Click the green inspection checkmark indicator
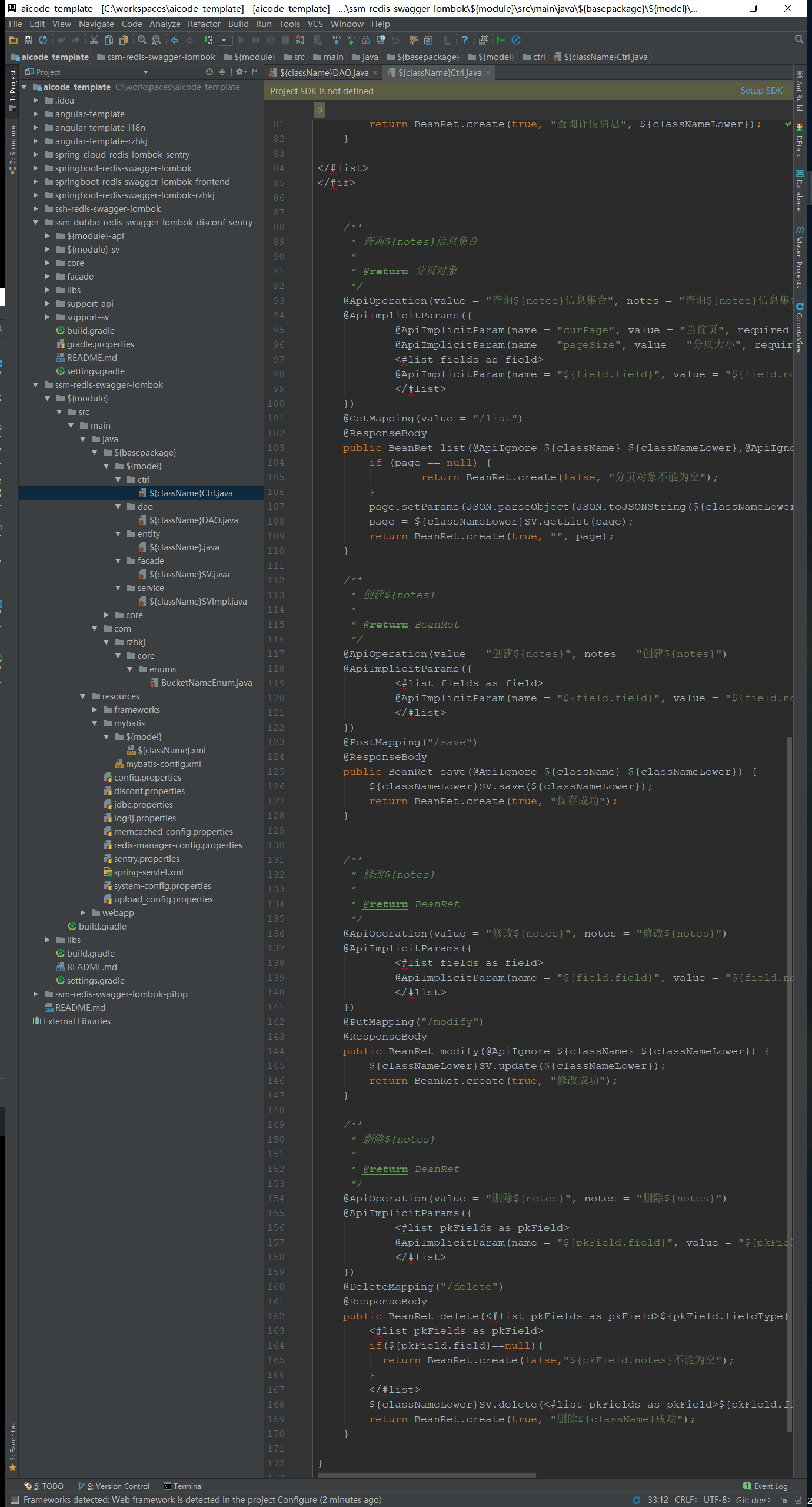Image resolution: width=812 pixels, height=1507 pixels. [788, 124]
